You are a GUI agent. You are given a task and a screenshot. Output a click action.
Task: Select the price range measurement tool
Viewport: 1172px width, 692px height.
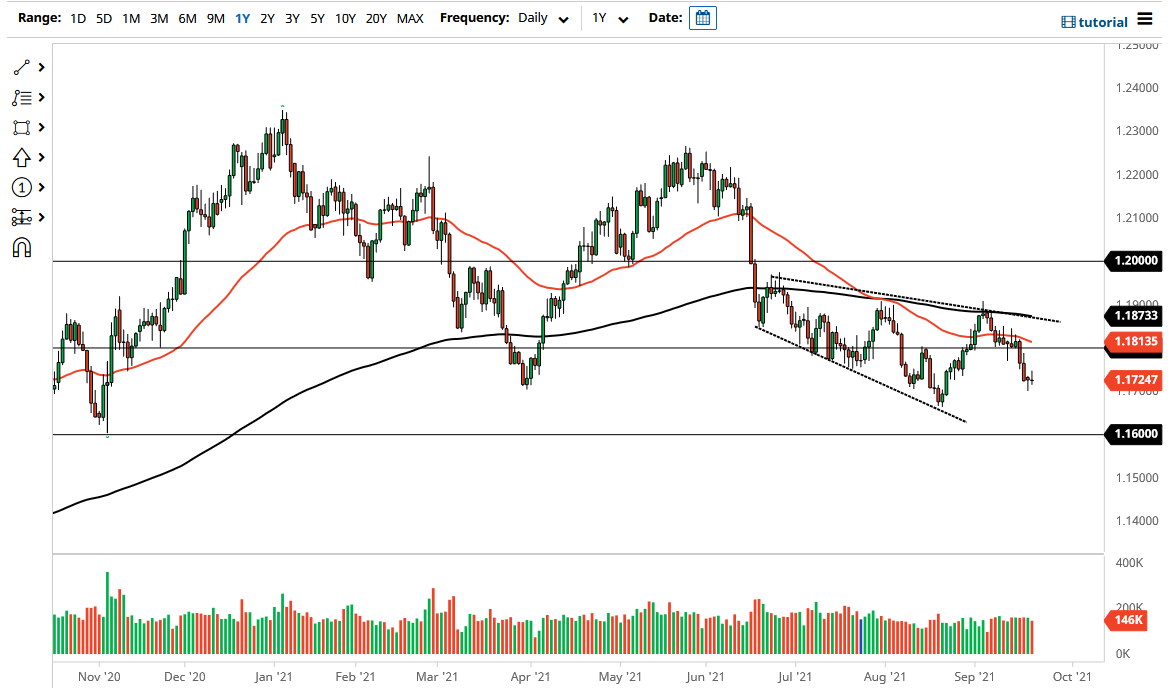click(x=21, y=217)
